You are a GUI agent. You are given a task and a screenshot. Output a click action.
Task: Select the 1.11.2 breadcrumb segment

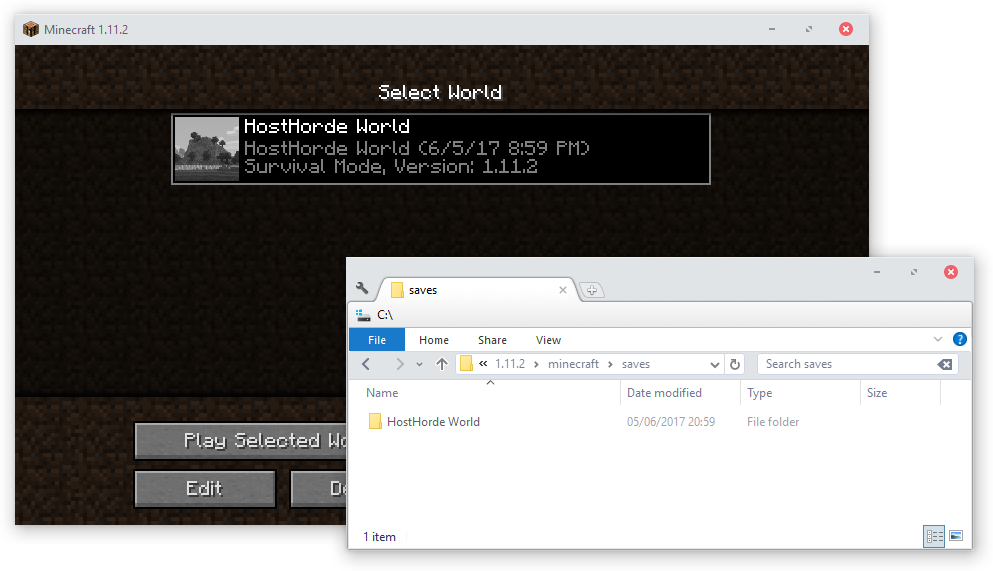(510, 364)
